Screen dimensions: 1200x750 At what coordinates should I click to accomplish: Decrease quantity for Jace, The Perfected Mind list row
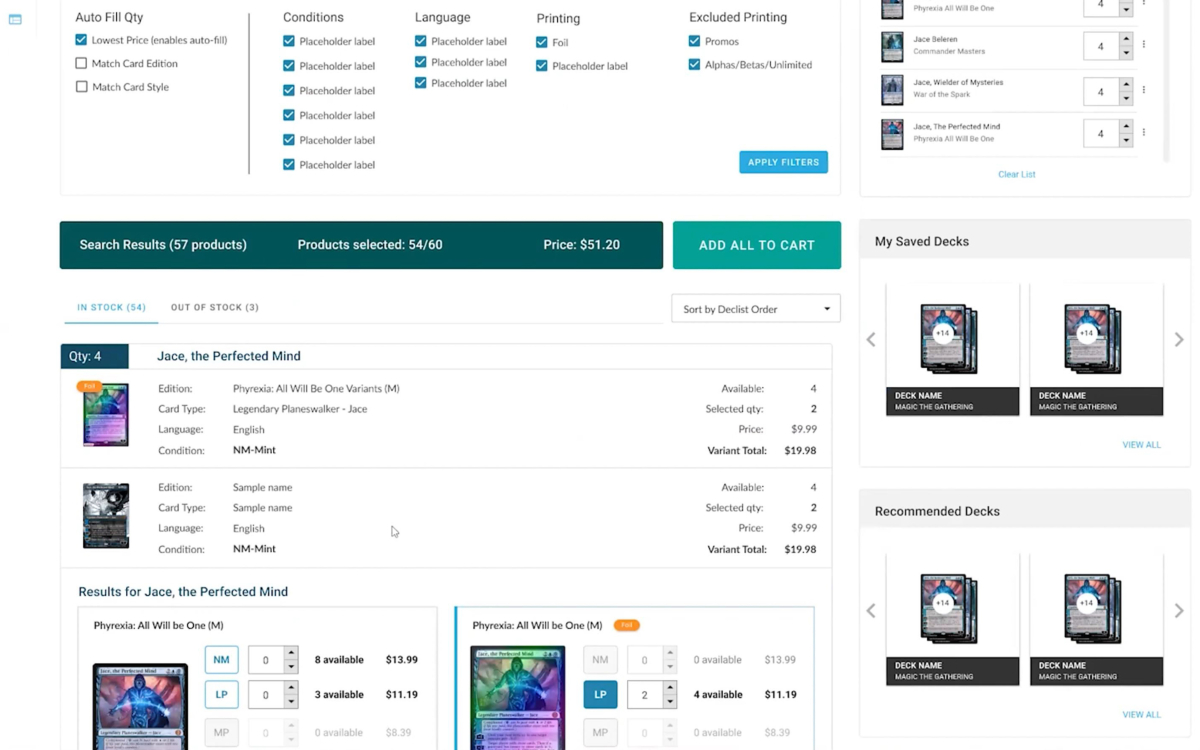click(x=1126, y=140)
